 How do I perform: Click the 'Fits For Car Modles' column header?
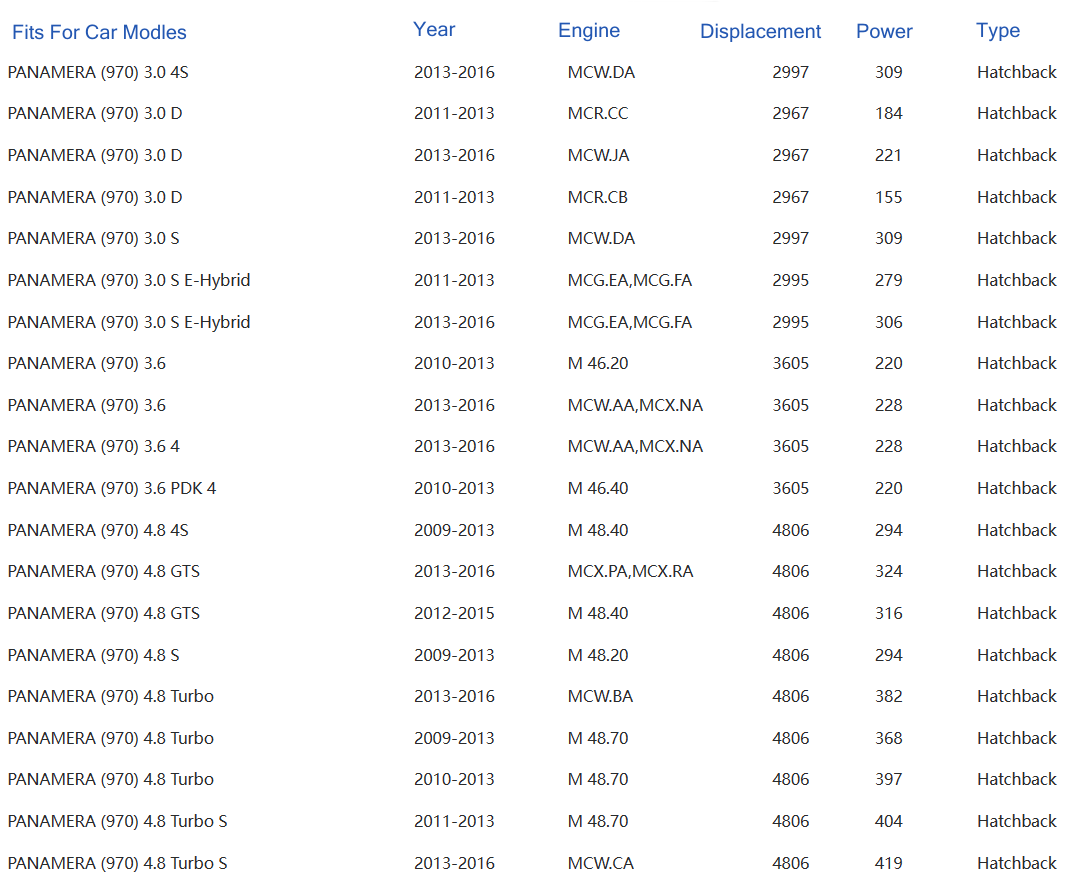(99, 32)
